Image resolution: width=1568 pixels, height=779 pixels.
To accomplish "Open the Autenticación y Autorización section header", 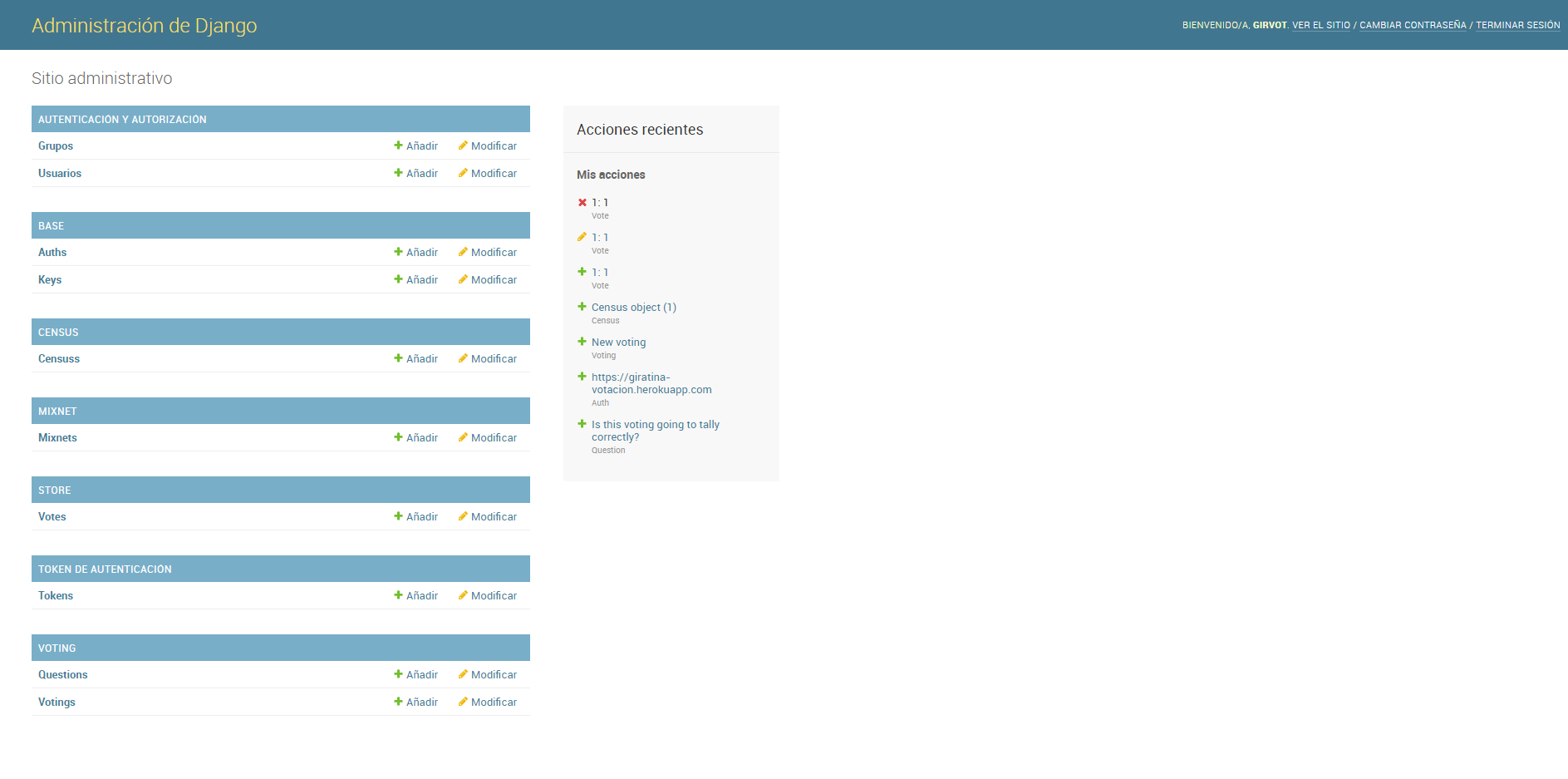I will [x=122, y=120].
